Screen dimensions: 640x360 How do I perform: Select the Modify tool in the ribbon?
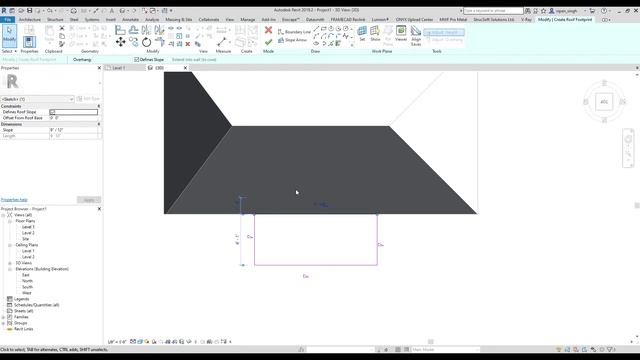pyautogui.click(x=9, y=36)
